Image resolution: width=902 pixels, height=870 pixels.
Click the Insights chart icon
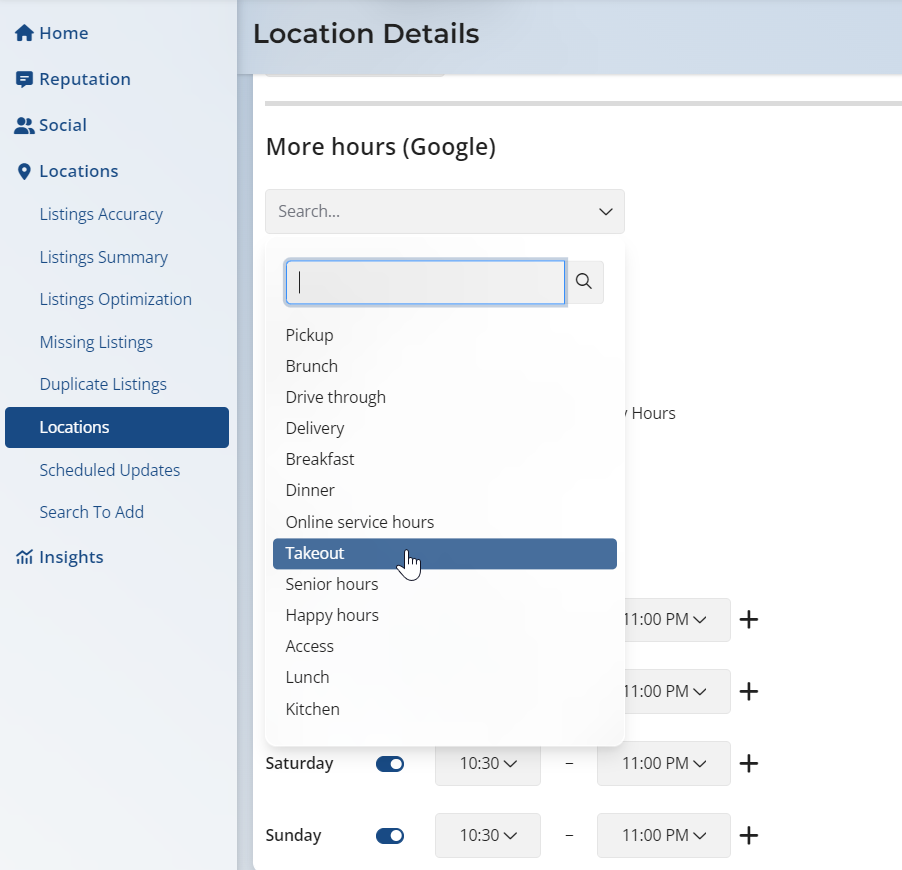coord(24,557)
